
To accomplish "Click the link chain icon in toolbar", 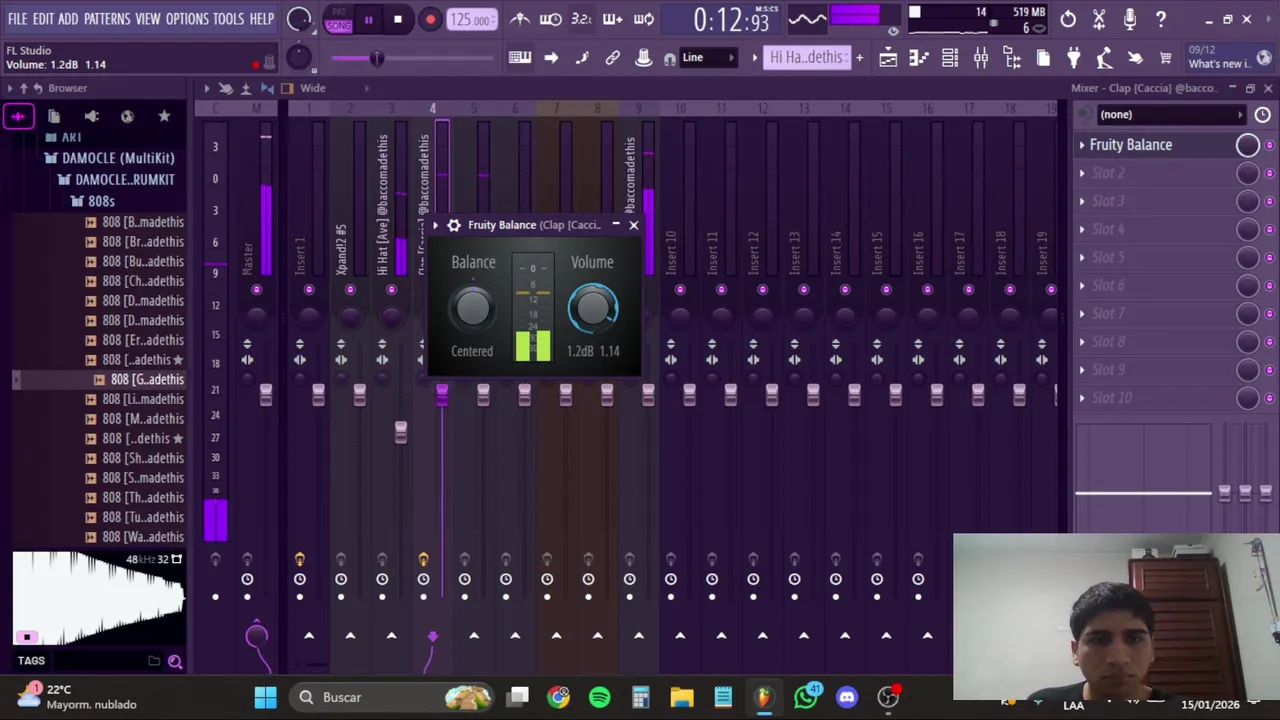I will click(613, 58).
